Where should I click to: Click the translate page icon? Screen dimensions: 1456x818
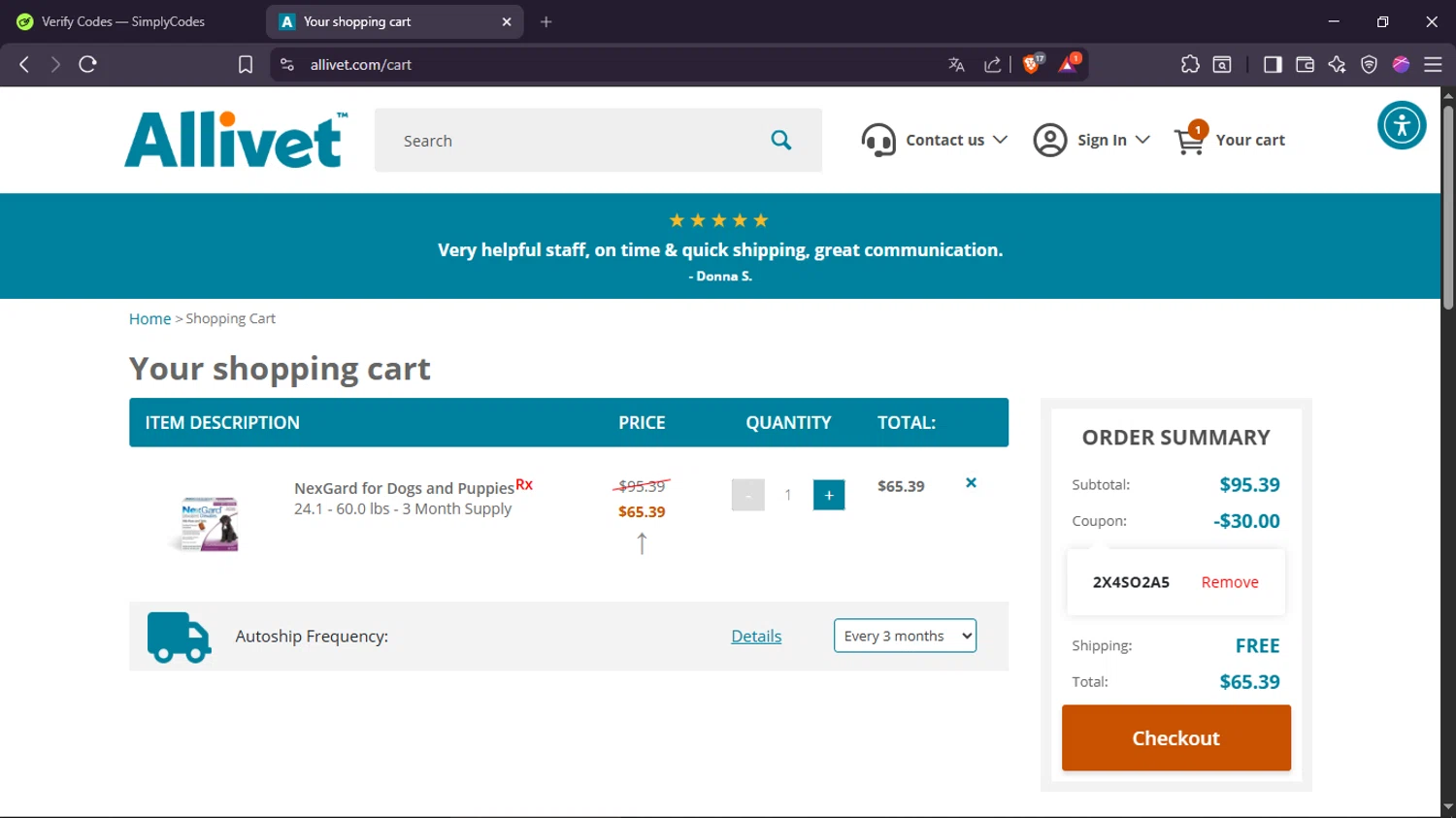[x=956, y=64]
